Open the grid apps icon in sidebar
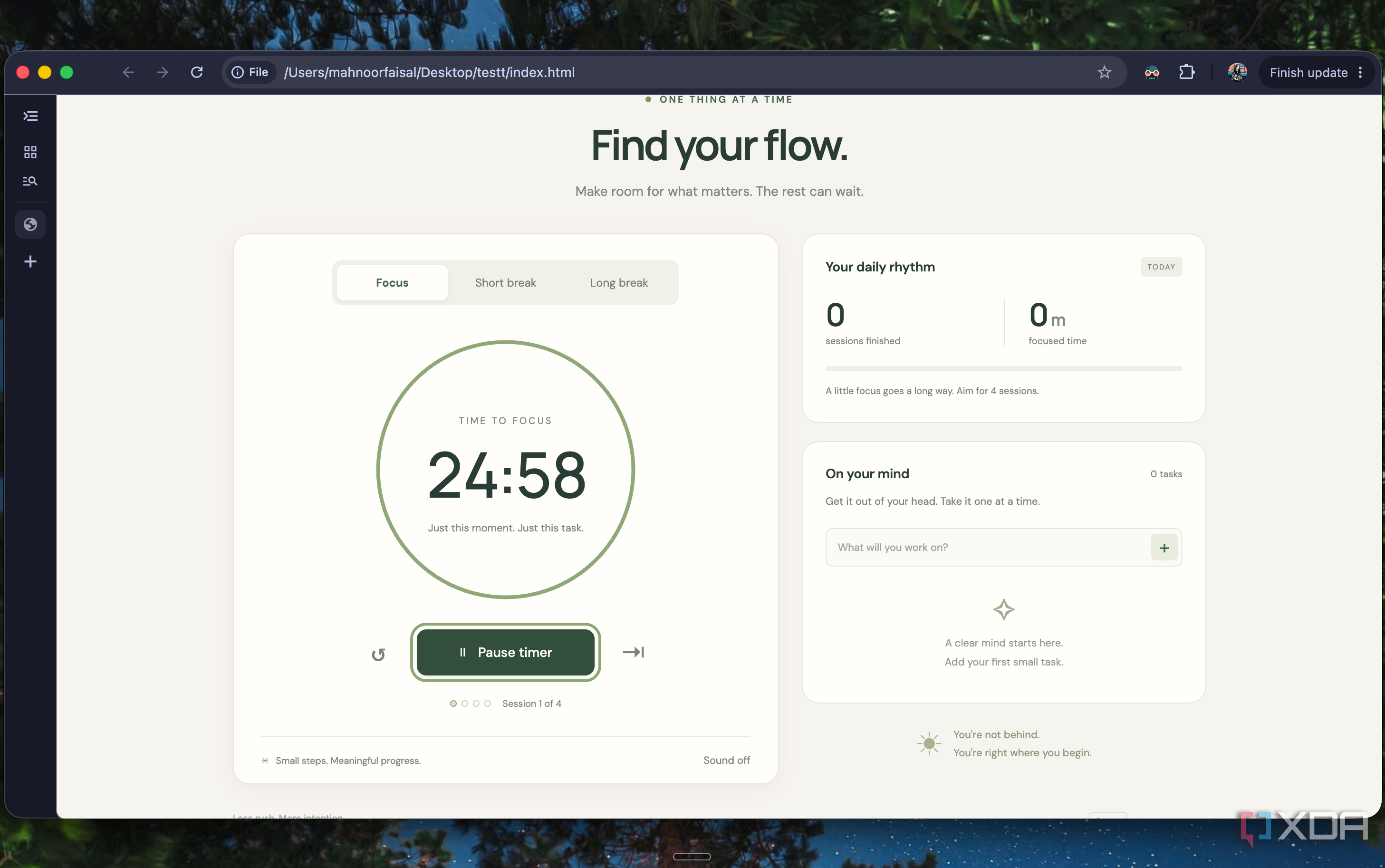The image size is (1385, 868). click(30, 152)
